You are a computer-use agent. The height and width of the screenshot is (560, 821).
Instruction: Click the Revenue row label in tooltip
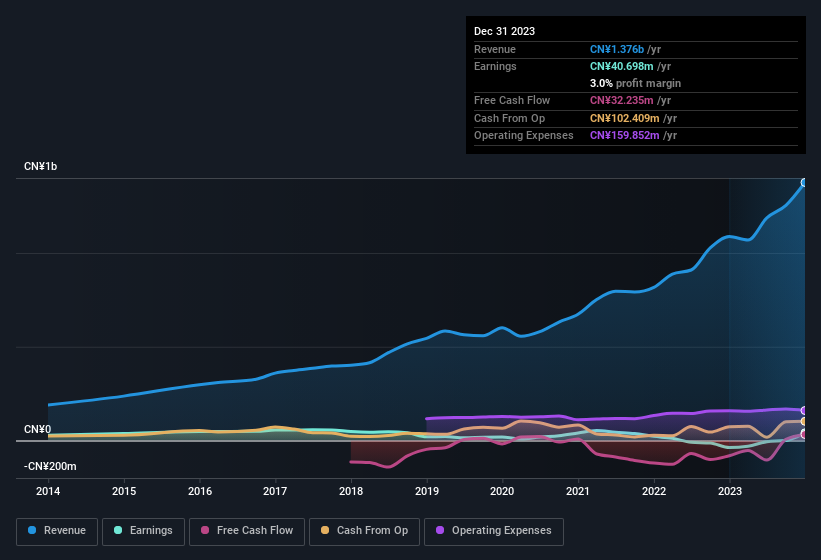coord(495,49)
